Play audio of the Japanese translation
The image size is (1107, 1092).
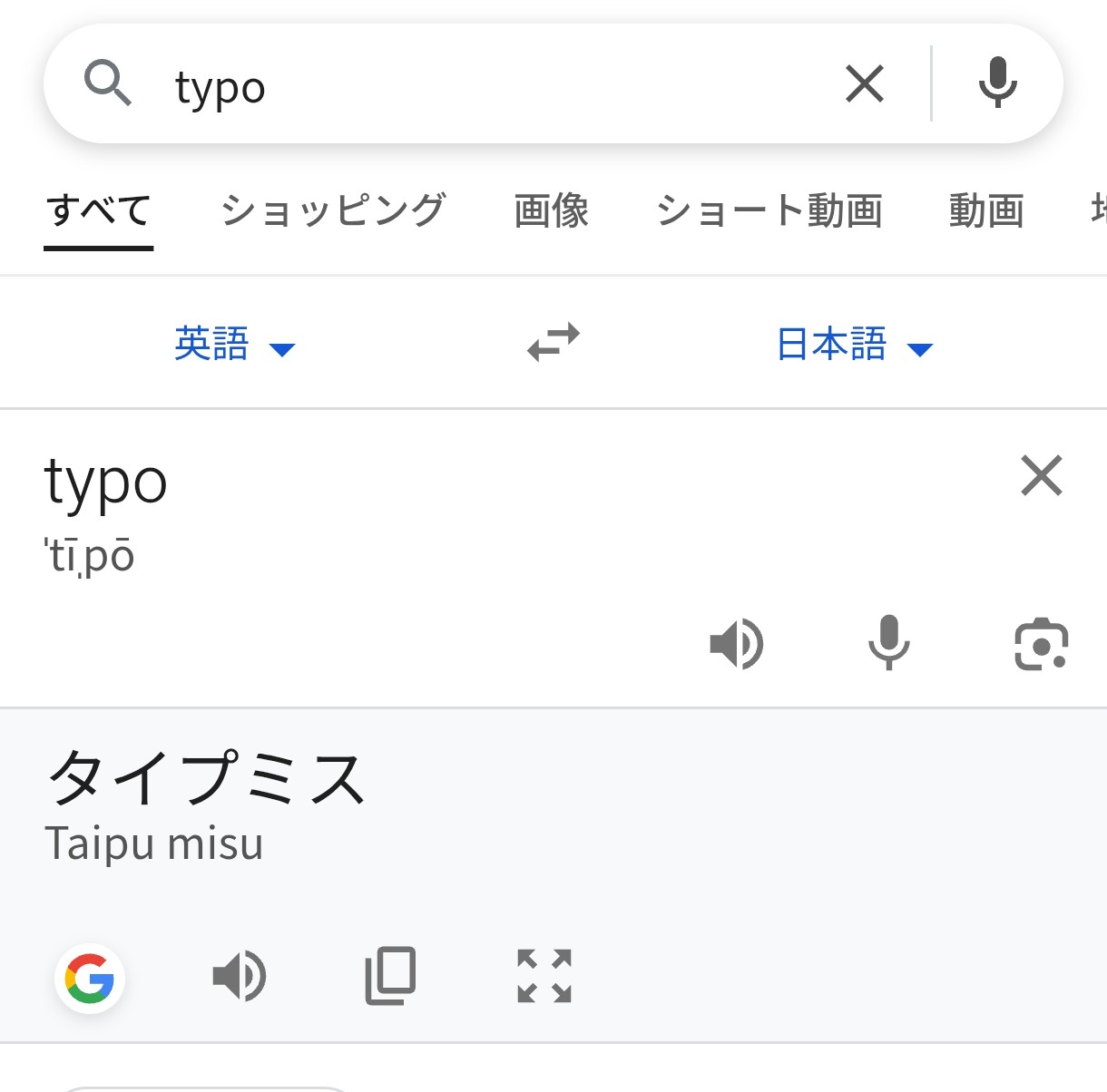pyautogui.click(x=240, y=976)
